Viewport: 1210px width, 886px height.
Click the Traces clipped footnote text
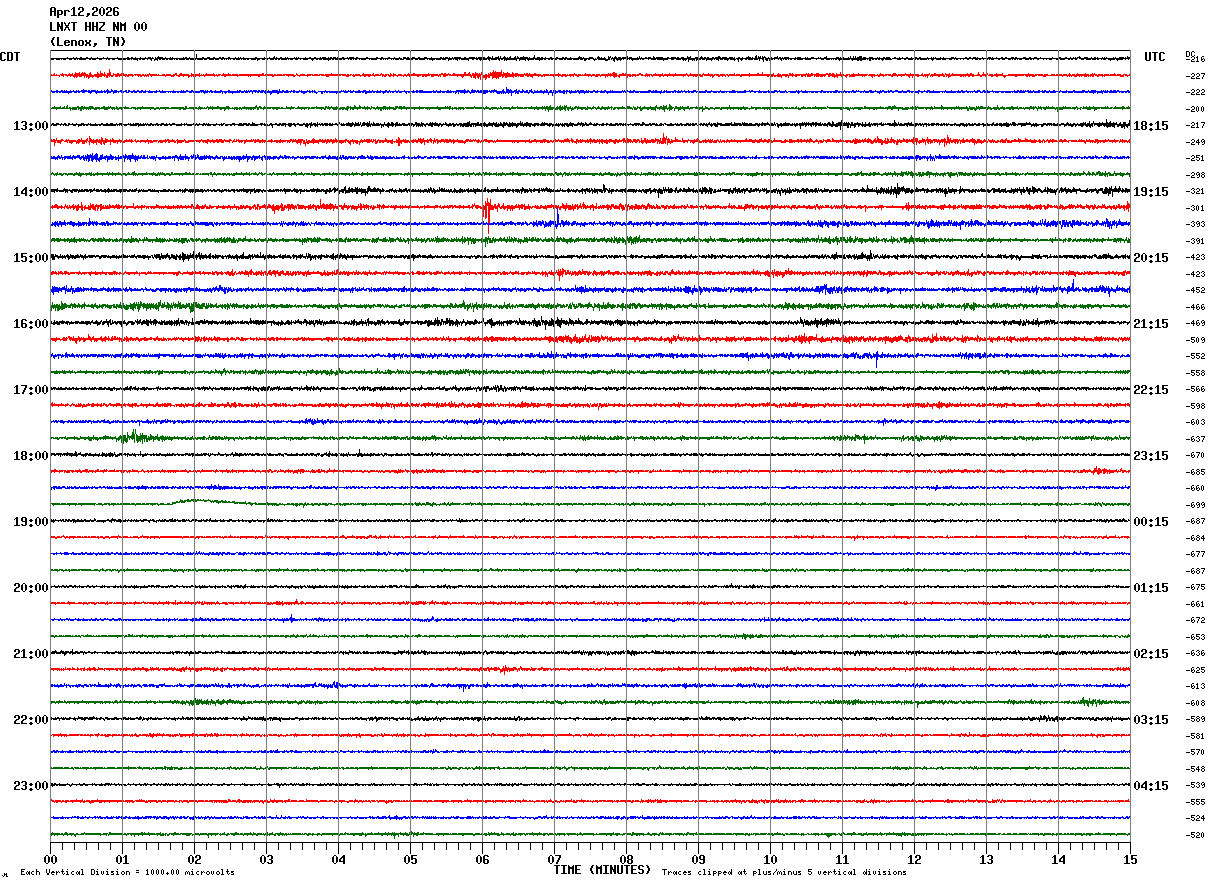[x=784, y=873]
